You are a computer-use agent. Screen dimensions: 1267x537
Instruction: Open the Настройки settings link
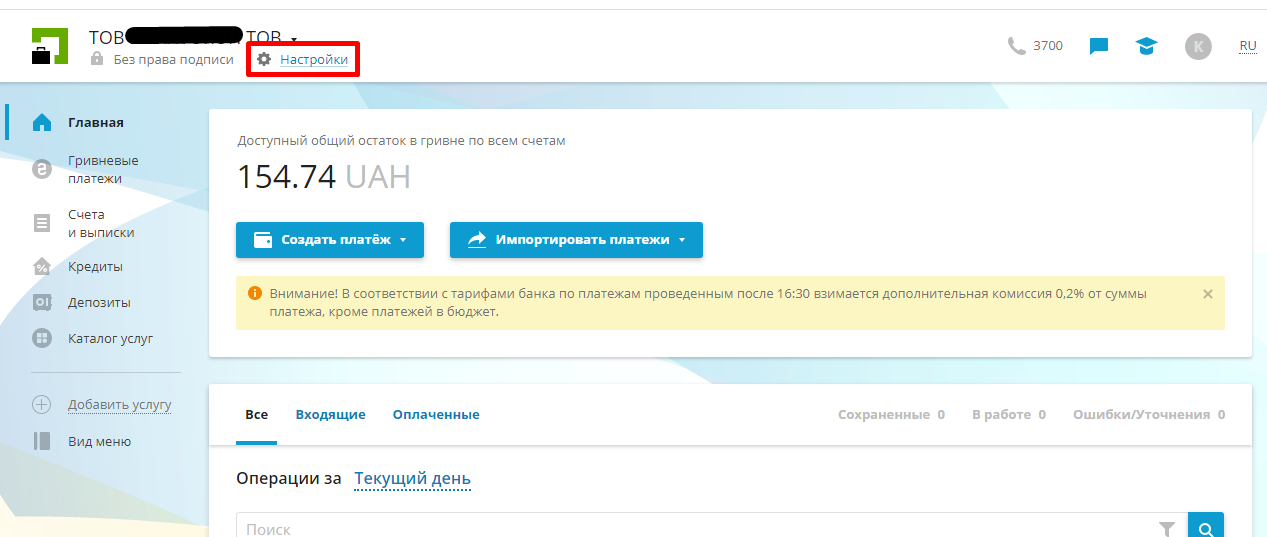(314, 60)
